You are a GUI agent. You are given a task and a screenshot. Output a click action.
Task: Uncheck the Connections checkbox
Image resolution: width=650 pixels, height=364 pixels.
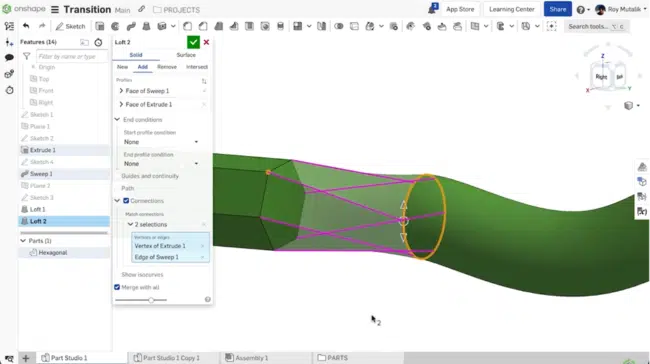point(126,201)
